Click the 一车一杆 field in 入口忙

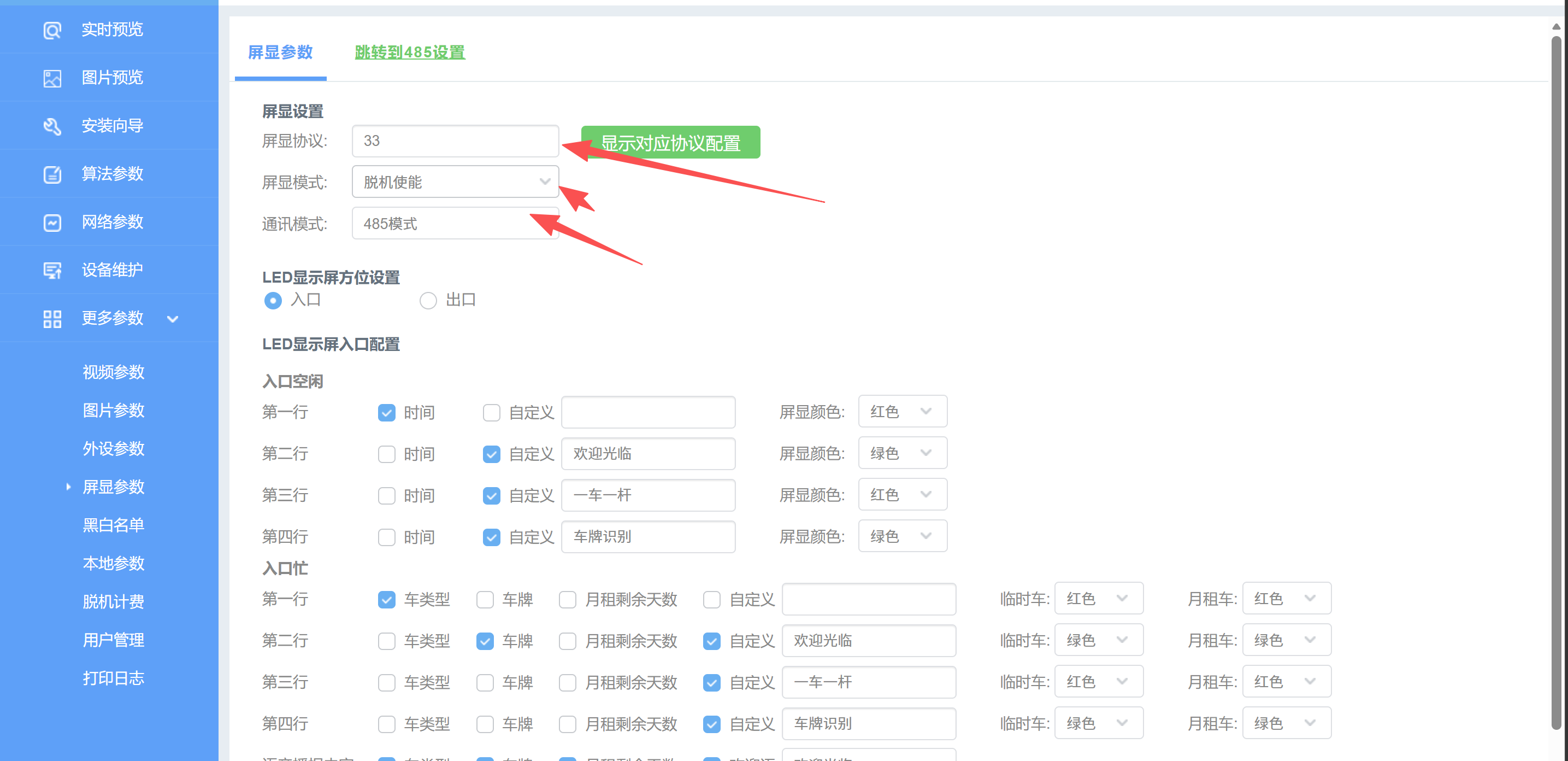pyautogui.click(x=869, y=682)
